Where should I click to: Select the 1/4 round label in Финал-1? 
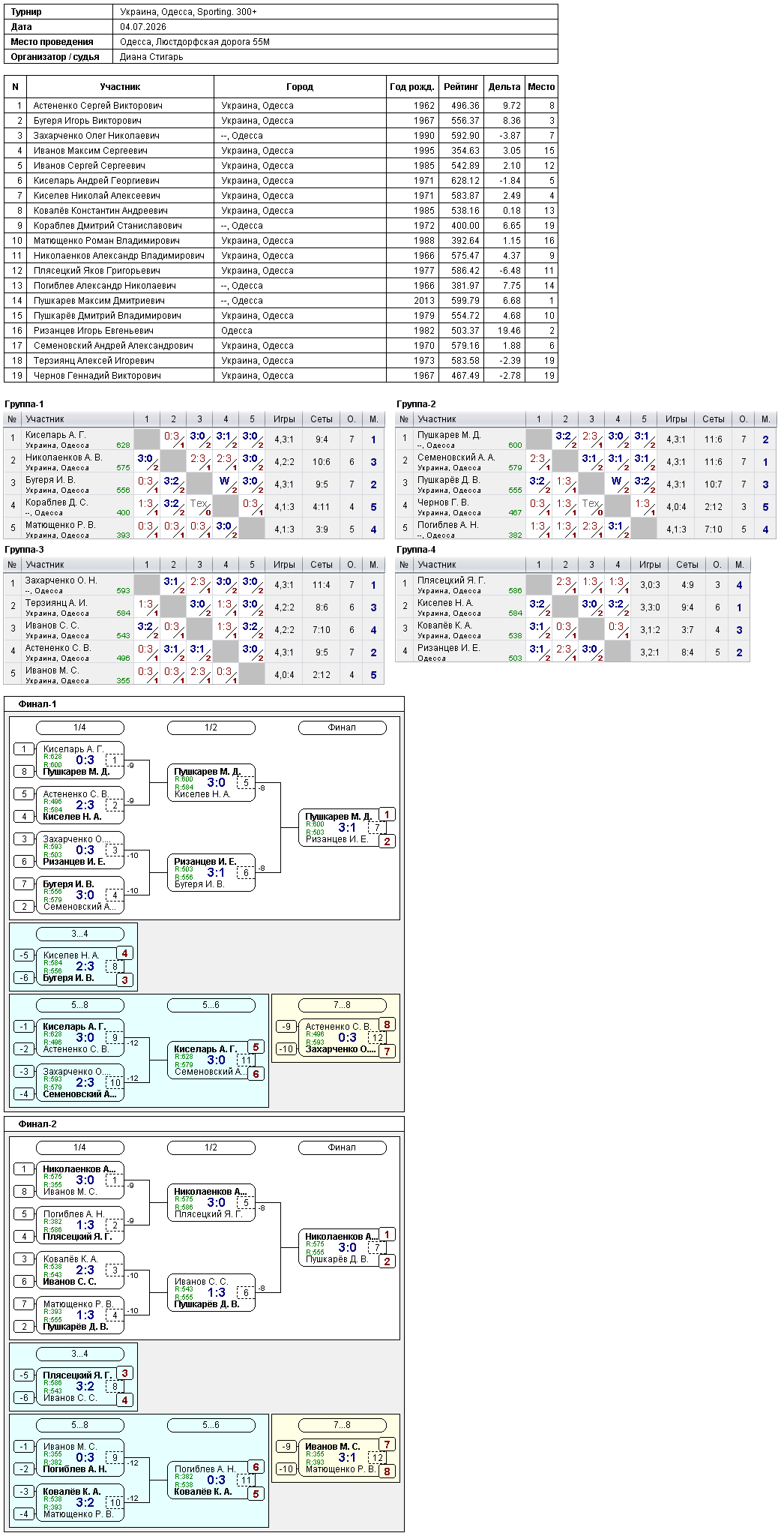coord(79,727)
